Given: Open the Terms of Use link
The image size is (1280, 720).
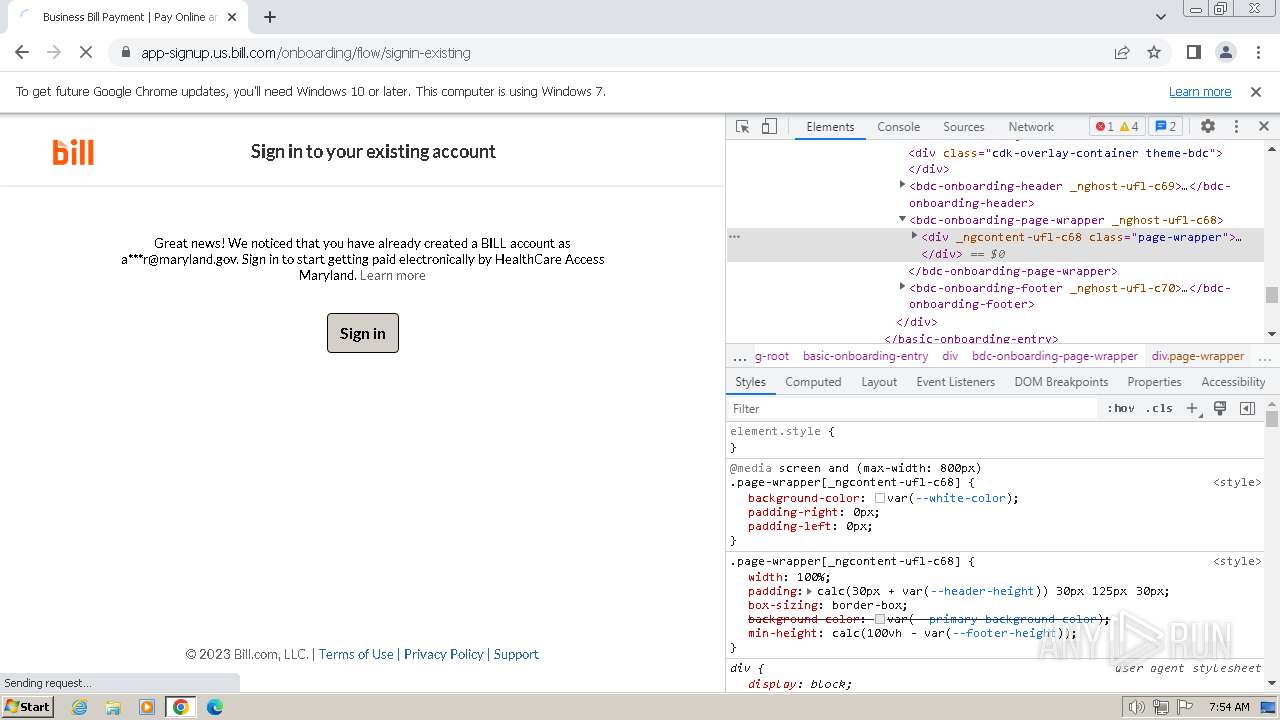Looking at the screenshot, I should (356, 654).
